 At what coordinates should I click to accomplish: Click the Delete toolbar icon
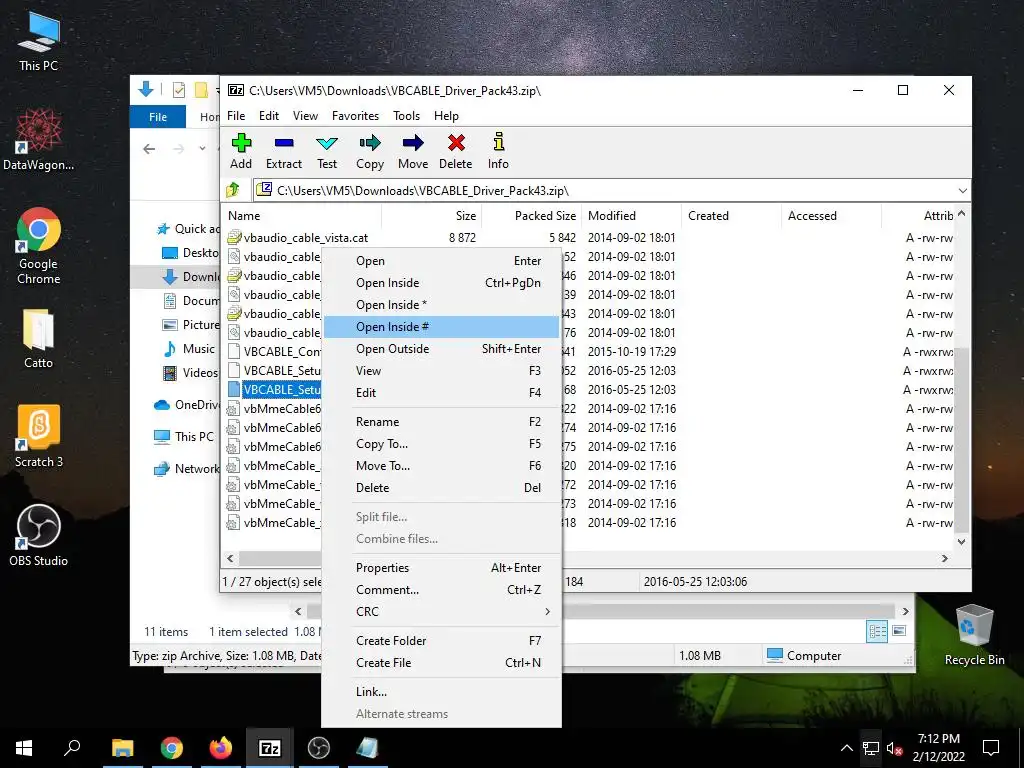point(456,152)
